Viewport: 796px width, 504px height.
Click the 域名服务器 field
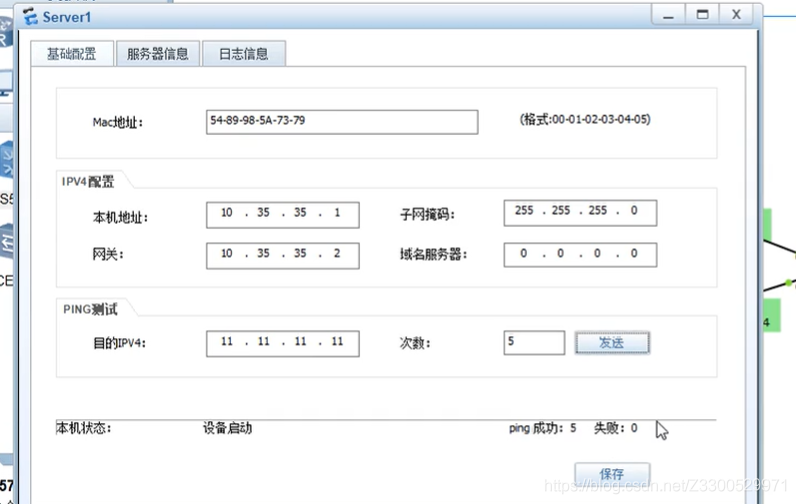tap(580, 254)
